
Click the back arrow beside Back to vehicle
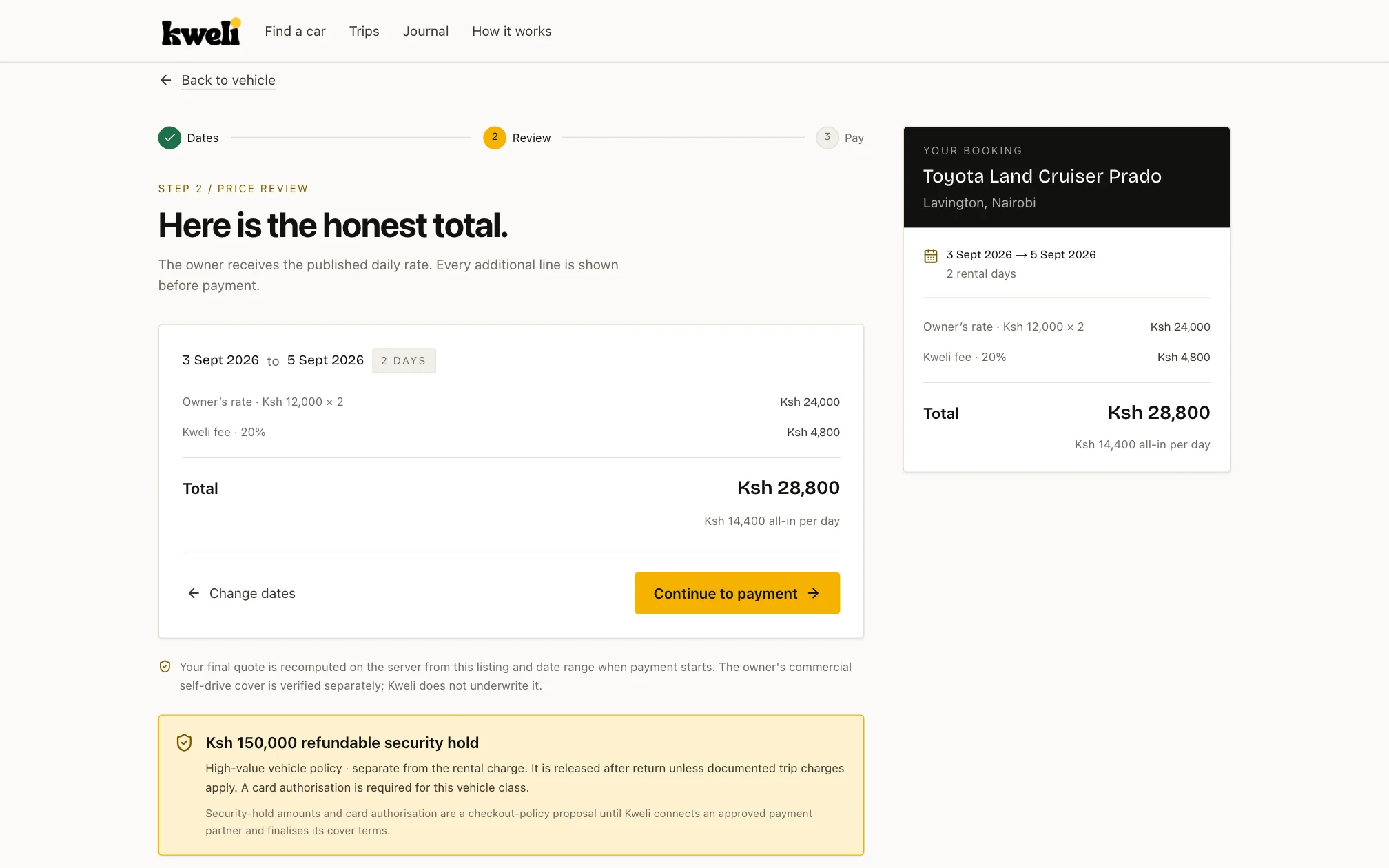click(x=165, y=81)
